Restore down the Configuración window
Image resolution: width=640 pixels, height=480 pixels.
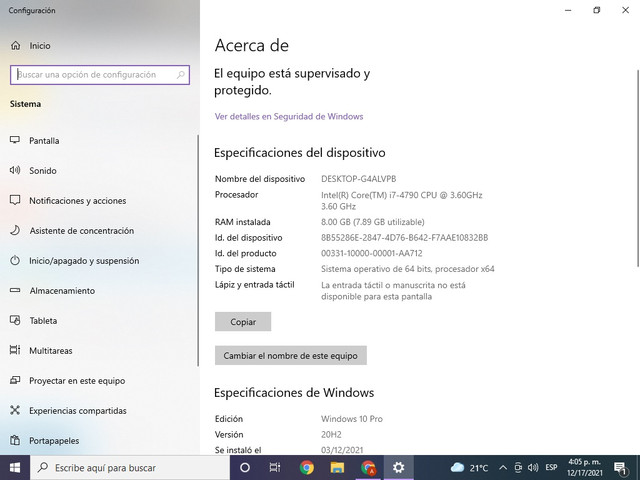596,10
